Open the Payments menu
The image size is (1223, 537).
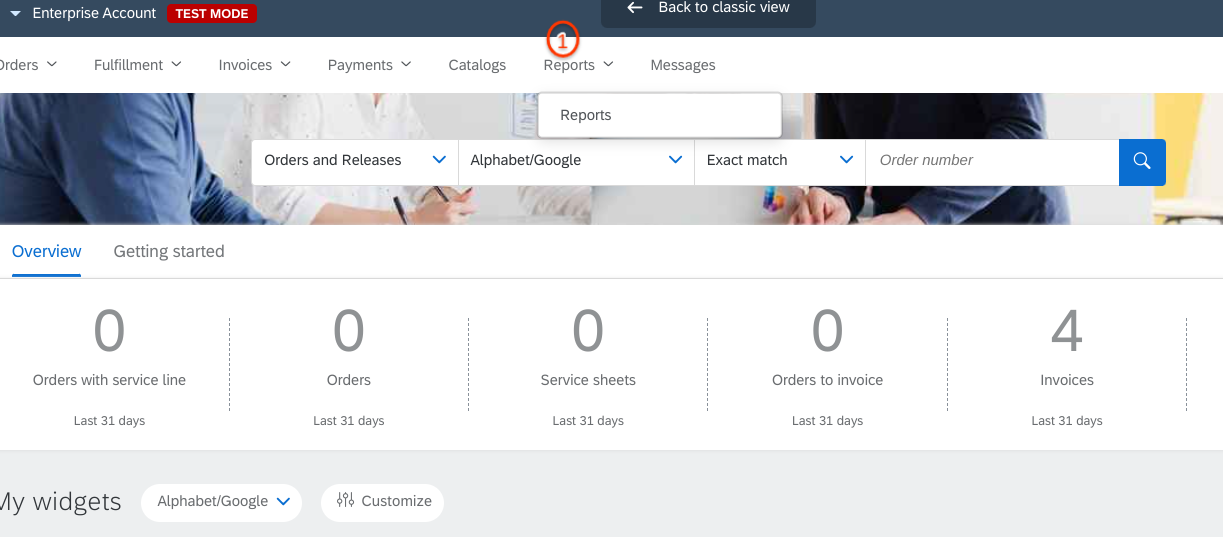click(x=370, y=65)
